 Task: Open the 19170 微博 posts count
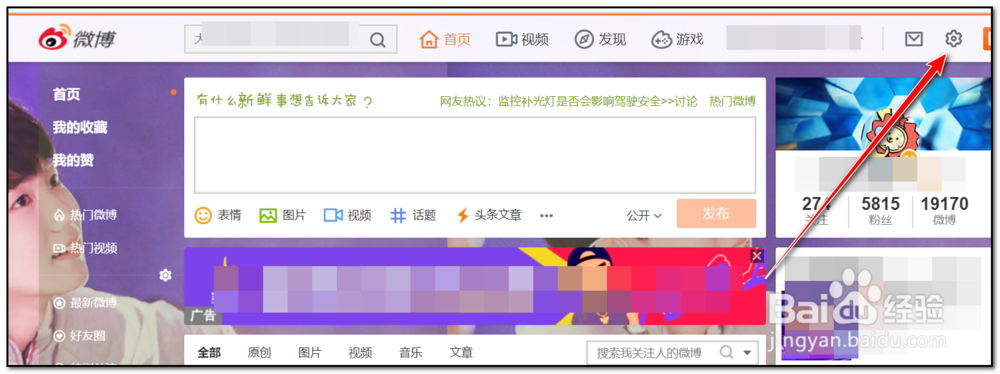tap(944, 212)
